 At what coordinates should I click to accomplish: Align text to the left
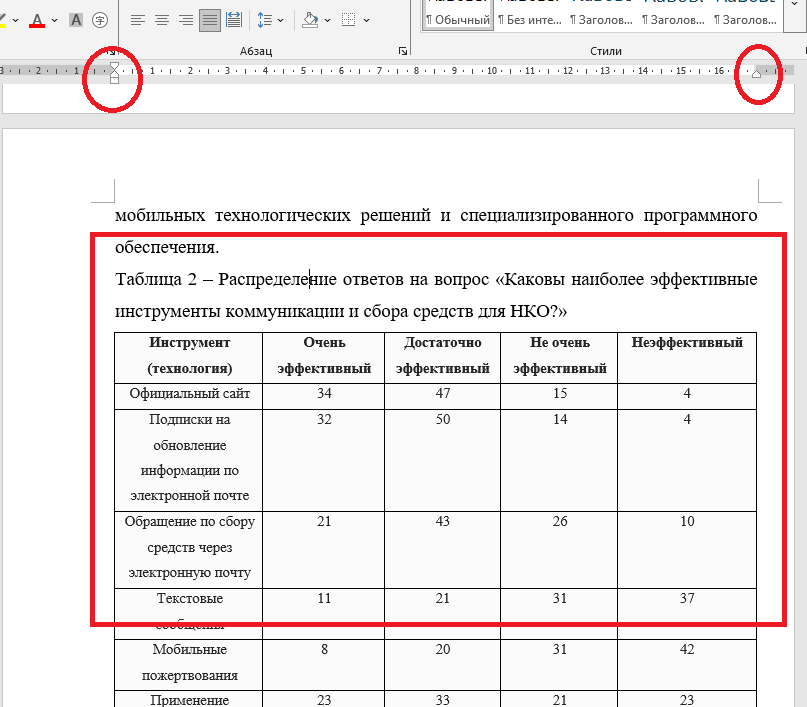[138, 20]
